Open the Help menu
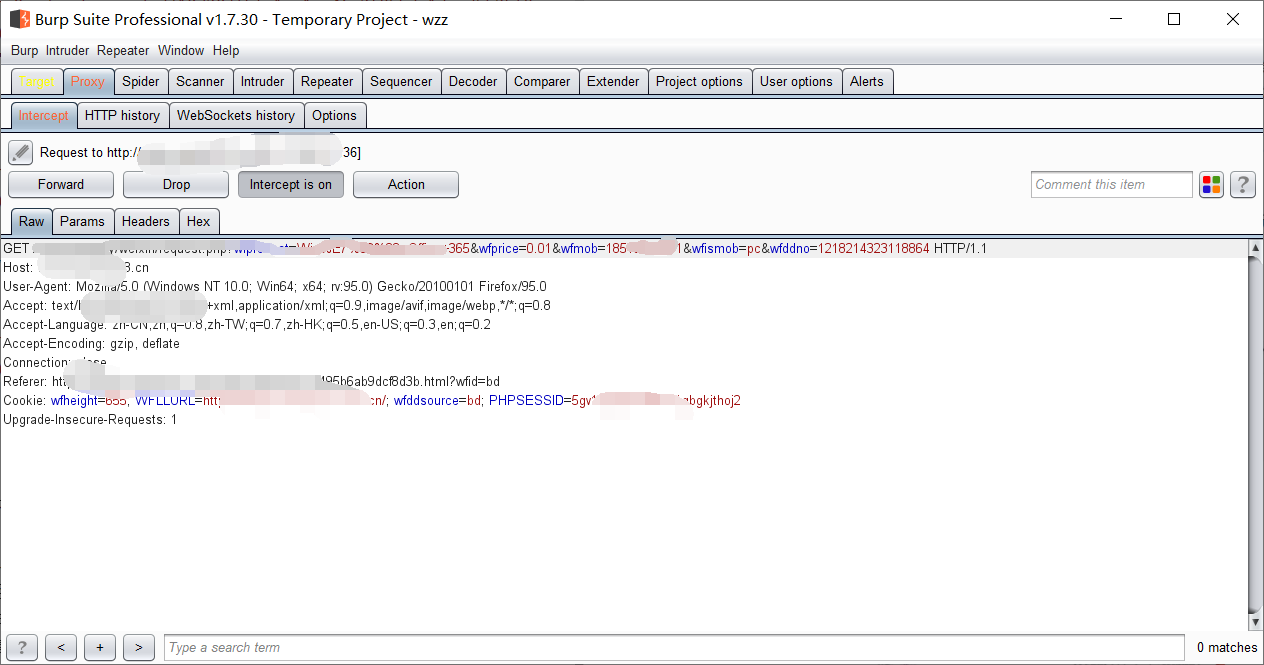Screen dimensions: 1264x665 (x=226, y=50)
